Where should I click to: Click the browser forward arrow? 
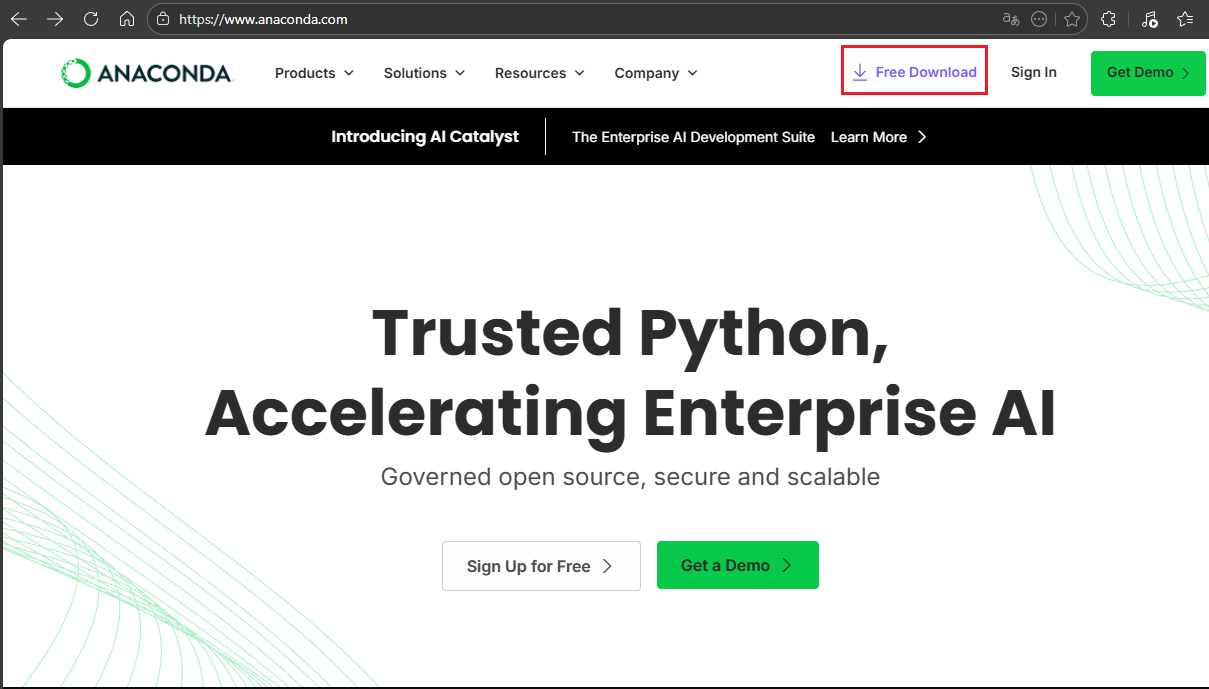click(55, 19)
